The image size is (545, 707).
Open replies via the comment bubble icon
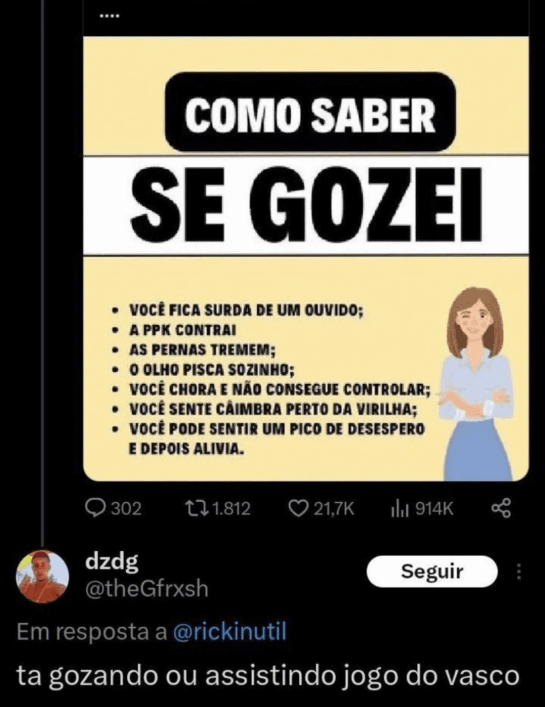pos(95,509)
